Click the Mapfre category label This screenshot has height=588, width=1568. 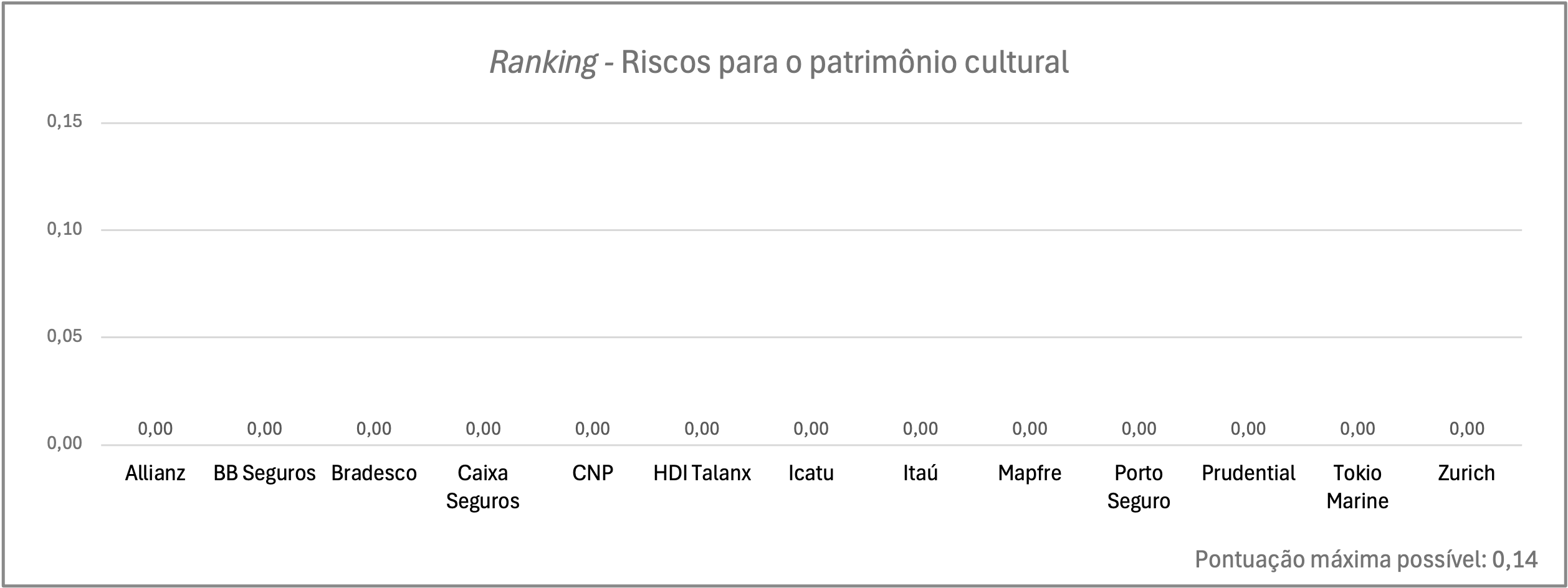[1030, 473]
